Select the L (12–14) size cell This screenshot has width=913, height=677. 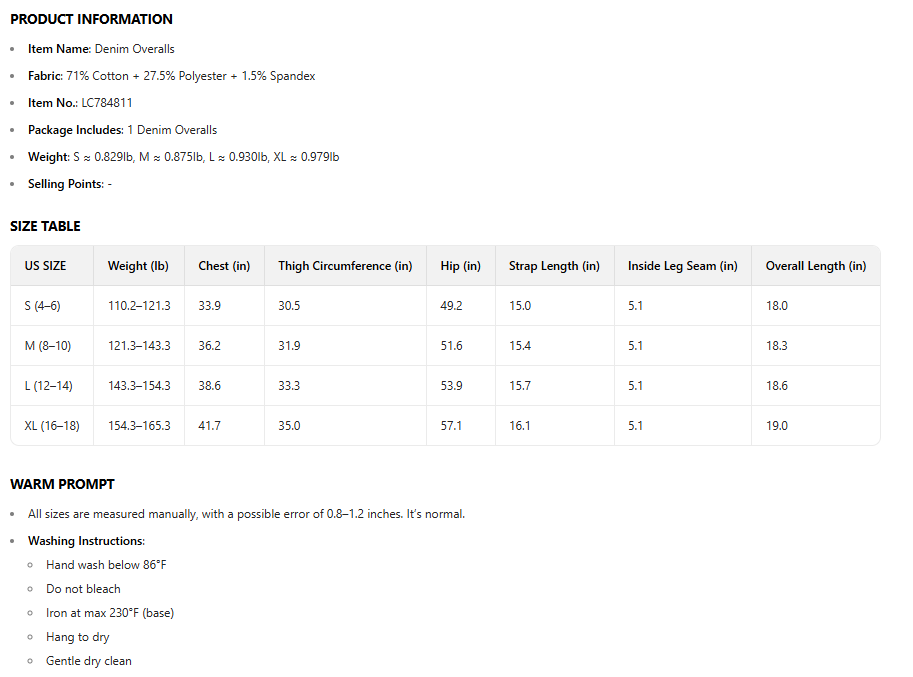48,386
